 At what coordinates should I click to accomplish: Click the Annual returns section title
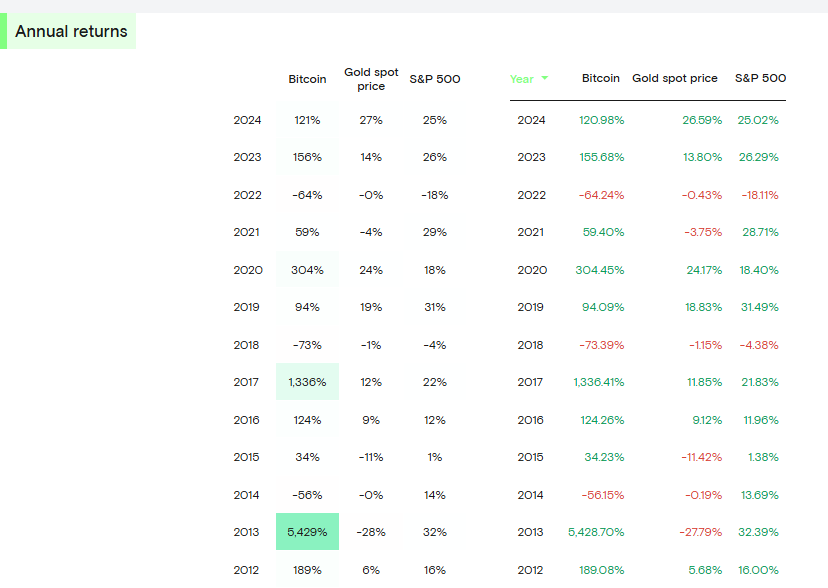[x=71, y=32]
